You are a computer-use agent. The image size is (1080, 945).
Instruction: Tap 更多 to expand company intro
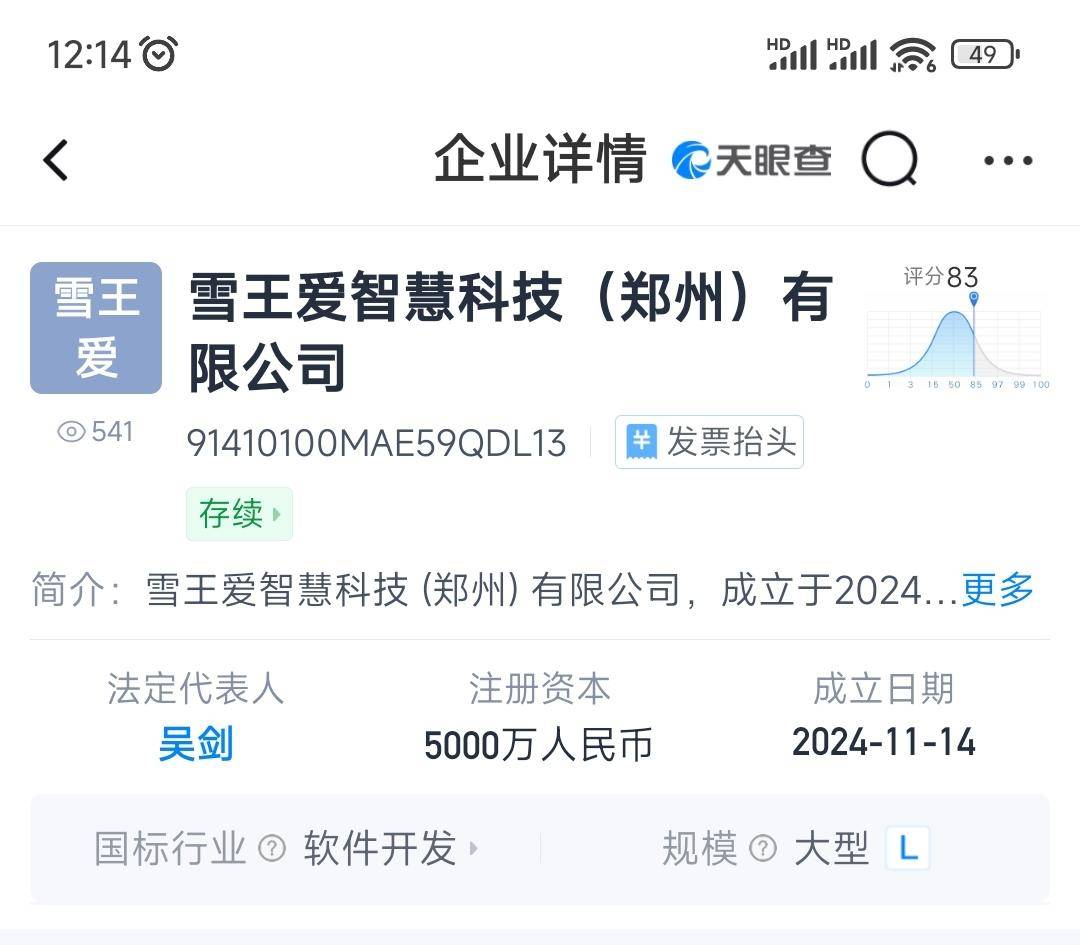click(997, 590)
